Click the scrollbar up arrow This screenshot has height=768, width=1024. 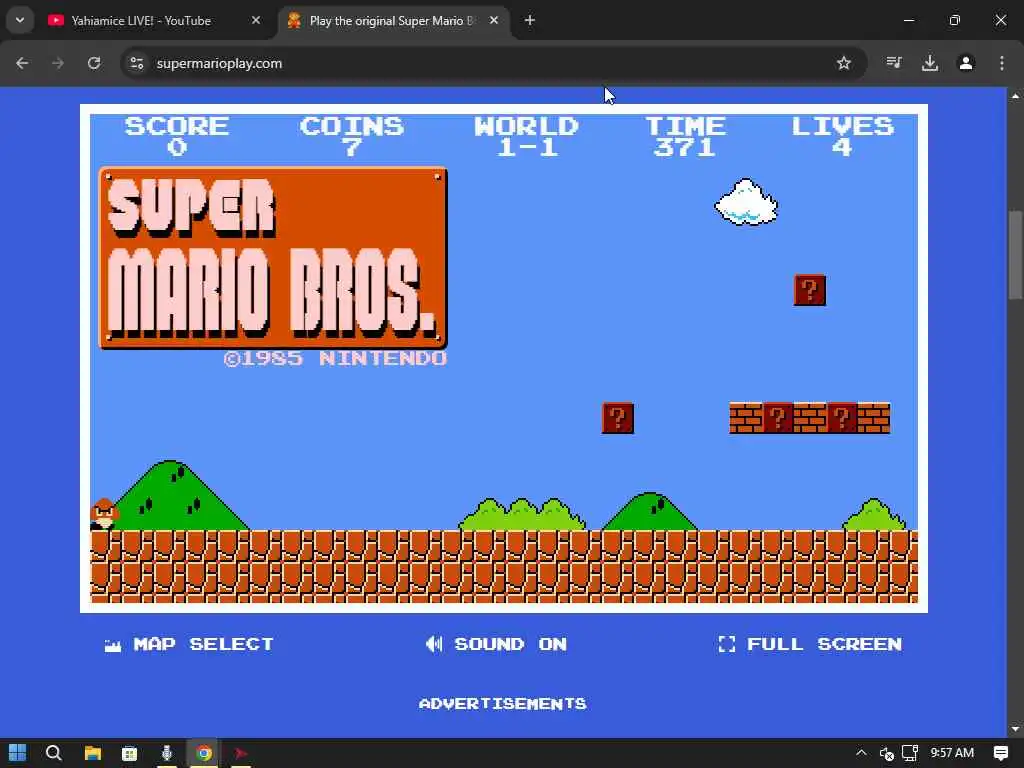coord(1016,96)
